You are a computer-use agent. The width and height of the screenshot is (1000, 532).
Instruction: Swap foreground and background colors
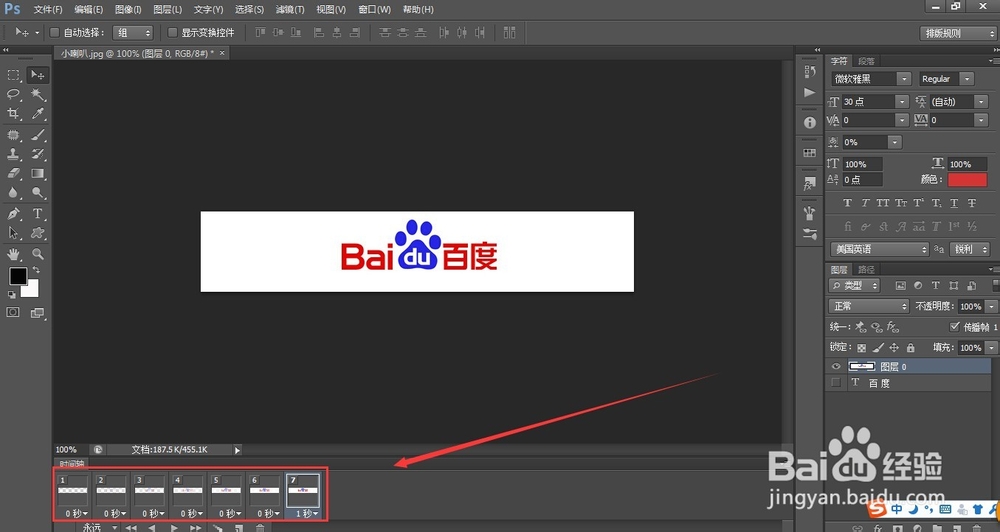pos(36,270)
